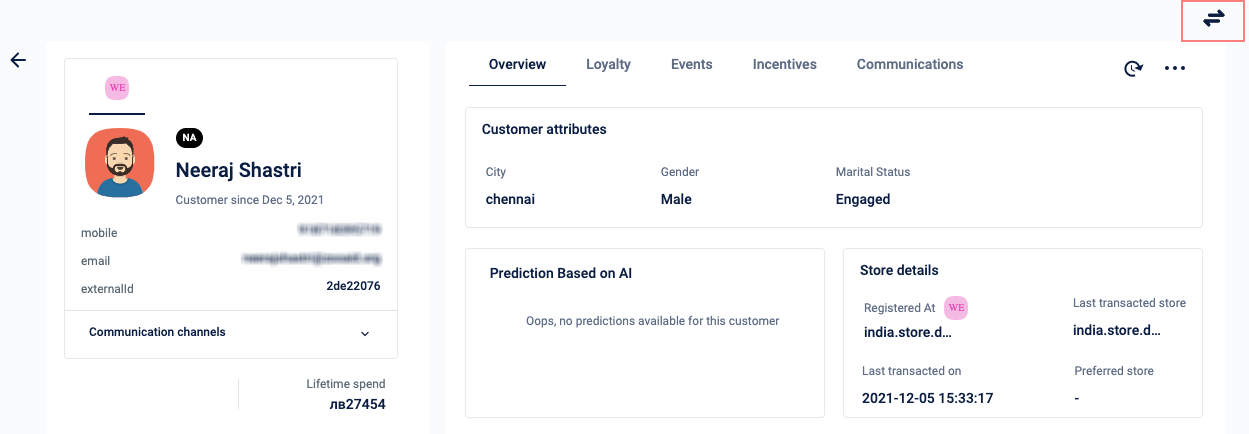Expand the Communication channels section
The image size is (1249, 434).
(x=157, y=332)
